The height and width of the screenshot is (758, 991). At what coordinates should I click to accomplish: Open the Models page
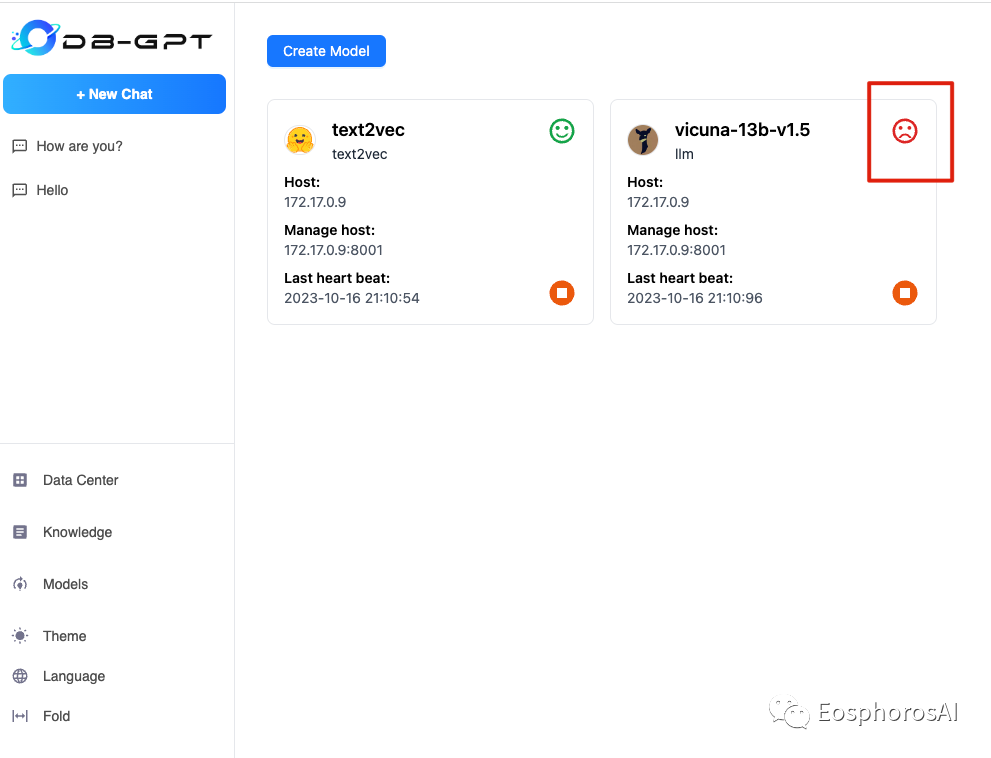[x=65, y=584]
